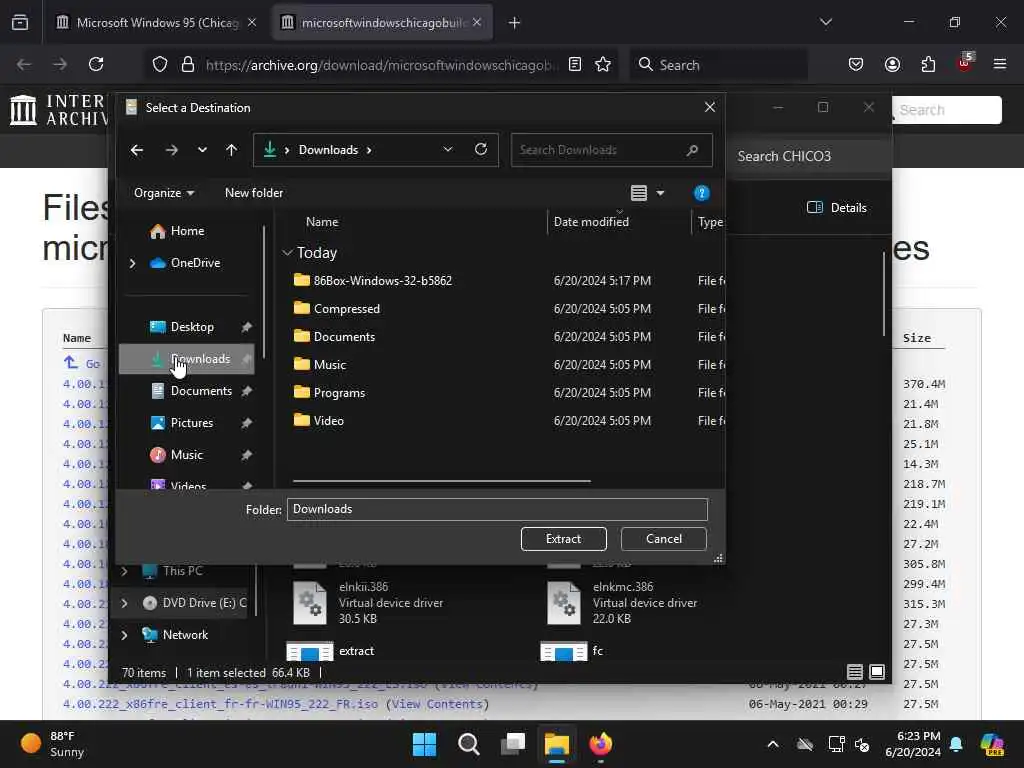Unpin Desktop pin icon
The height and width of the screenshot is (768, 1024).
(246, 327)
